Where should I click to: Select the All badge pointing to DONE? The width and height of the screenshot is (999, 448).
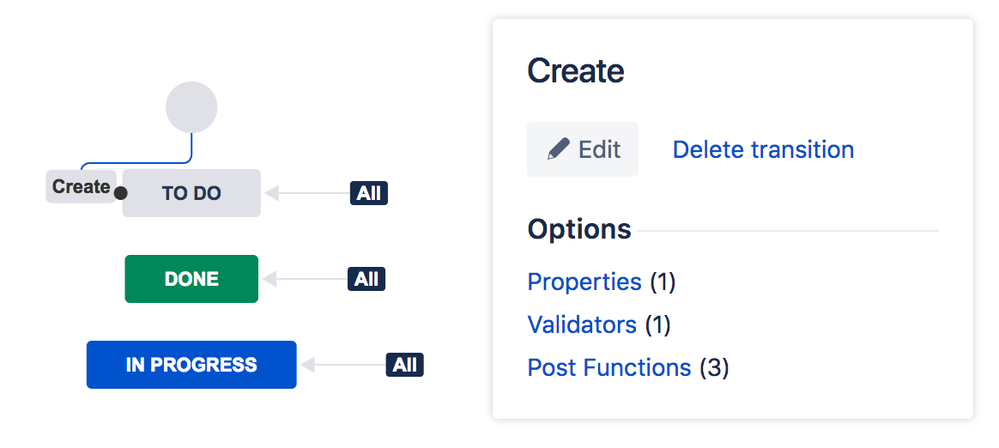[366, 279]
